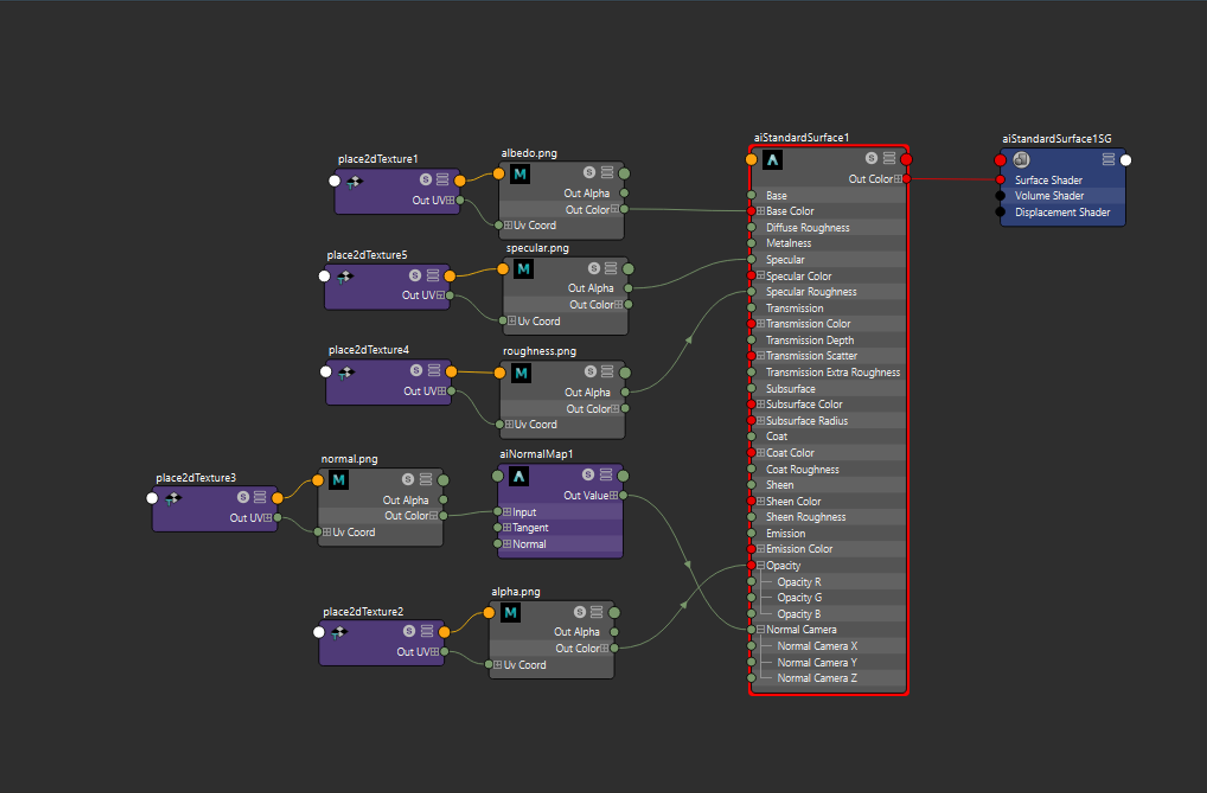Expand Base Color attribute on aiStandardSurface1
Viewport: 1207px width, 793px height.
(x=761, y=211)
